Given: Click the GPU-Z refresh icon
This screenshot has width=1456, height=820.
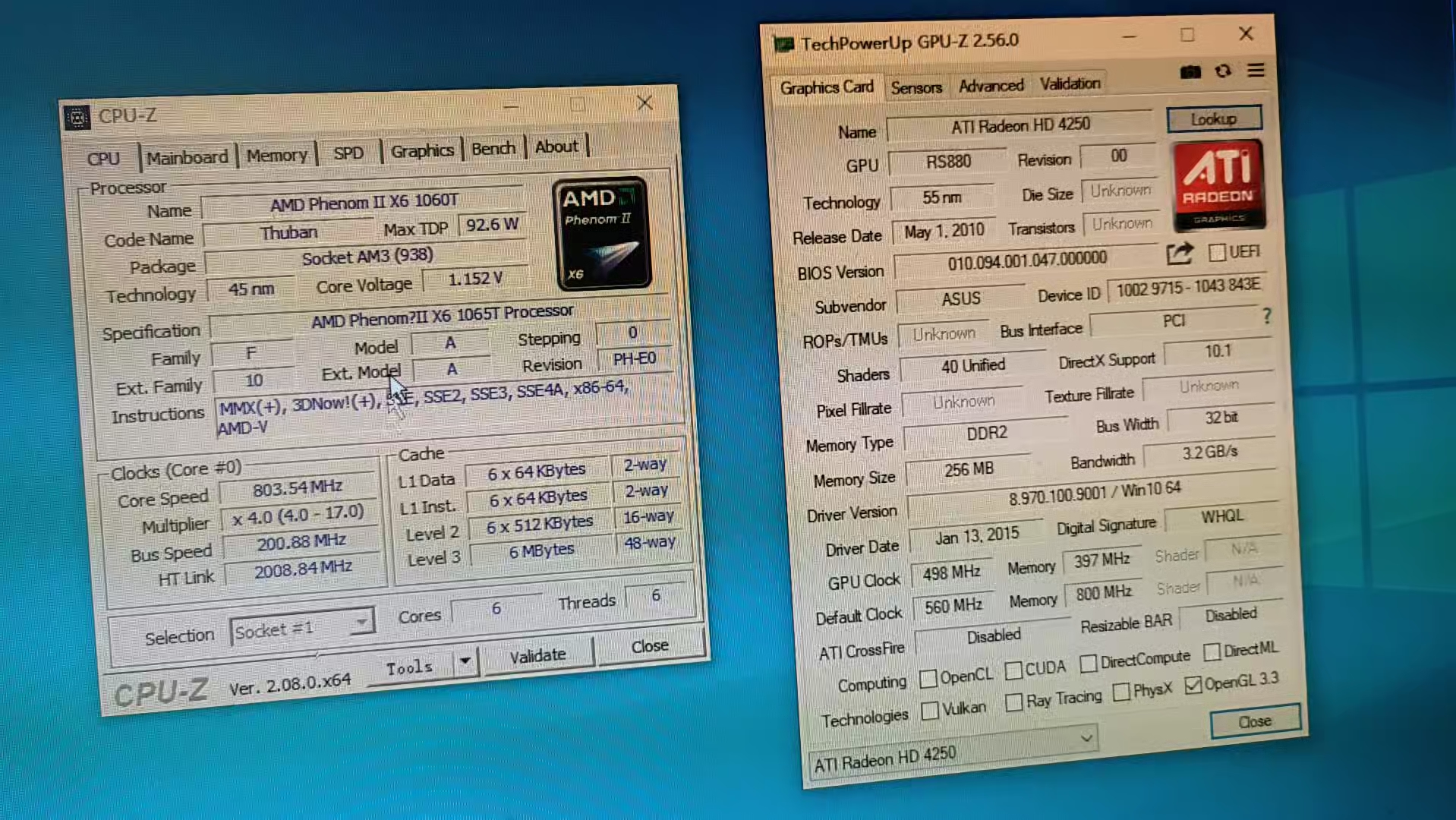Looking at the screenshot, I should pyautogui.click(x=1223, y=71).
